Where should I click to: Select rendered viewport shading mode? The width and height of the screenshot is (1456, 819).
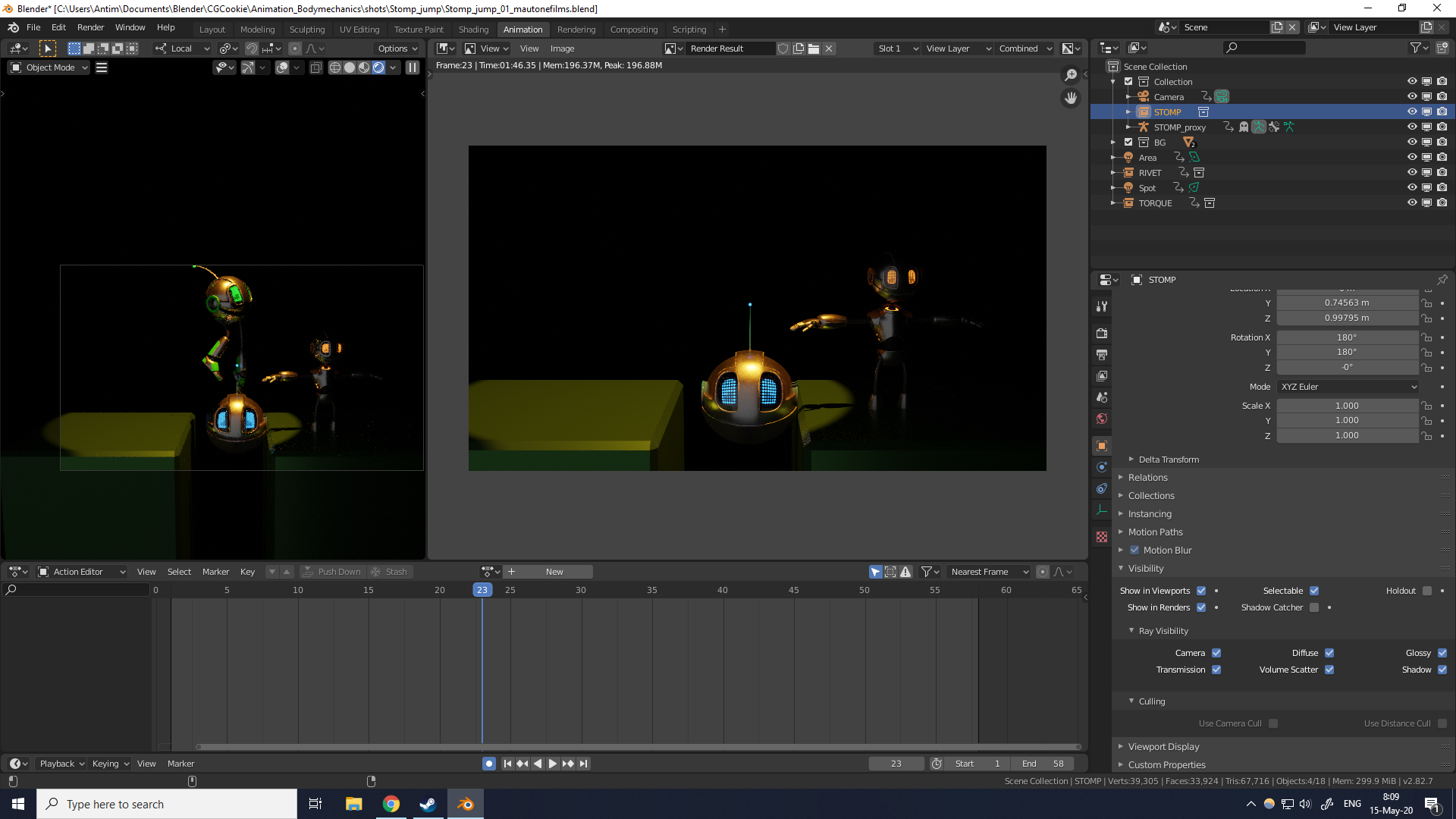(x=378, y=67)
